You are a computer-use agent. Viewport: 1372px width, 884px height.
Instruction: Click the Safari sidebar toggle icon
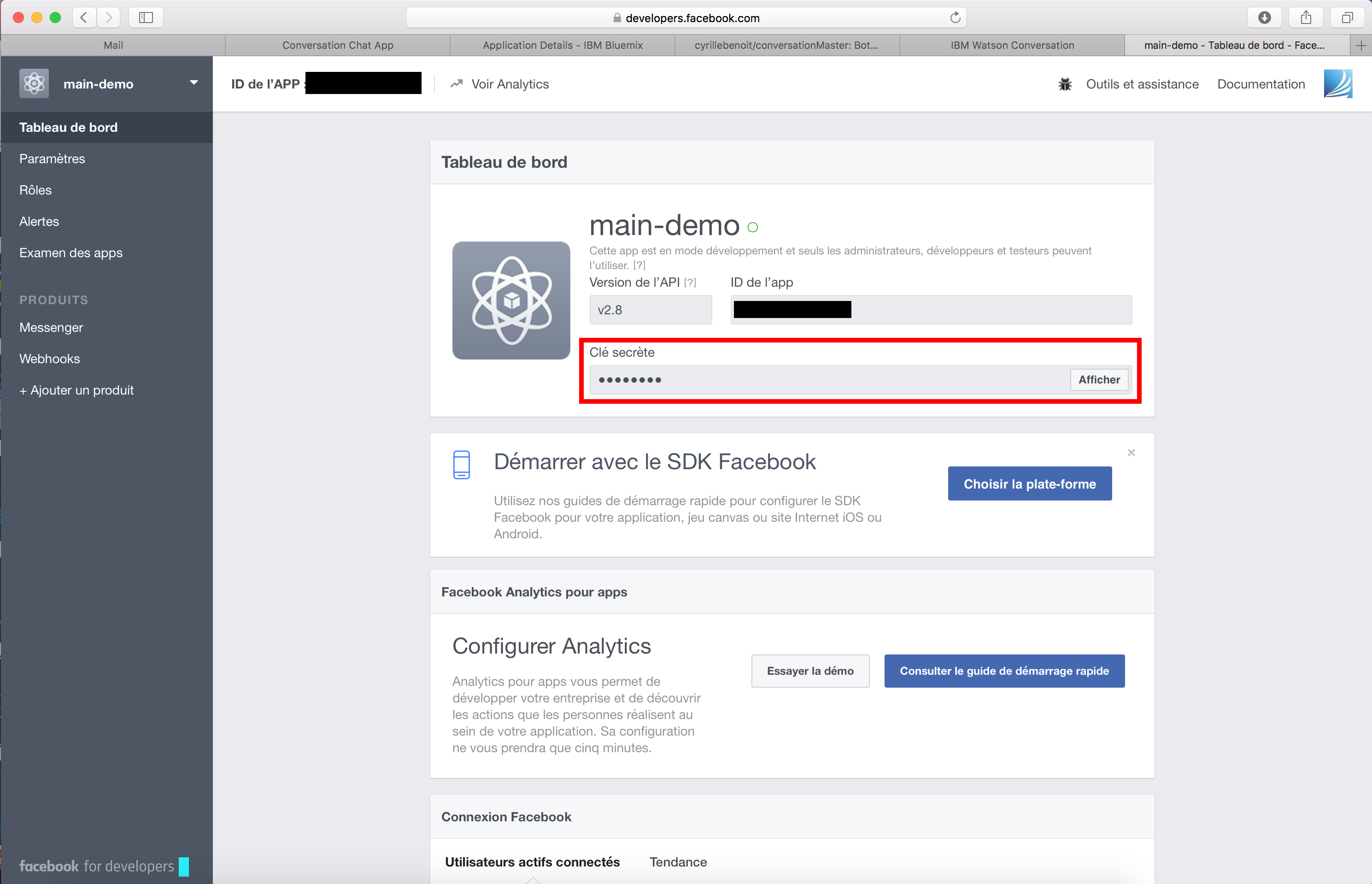pos(146,17)
